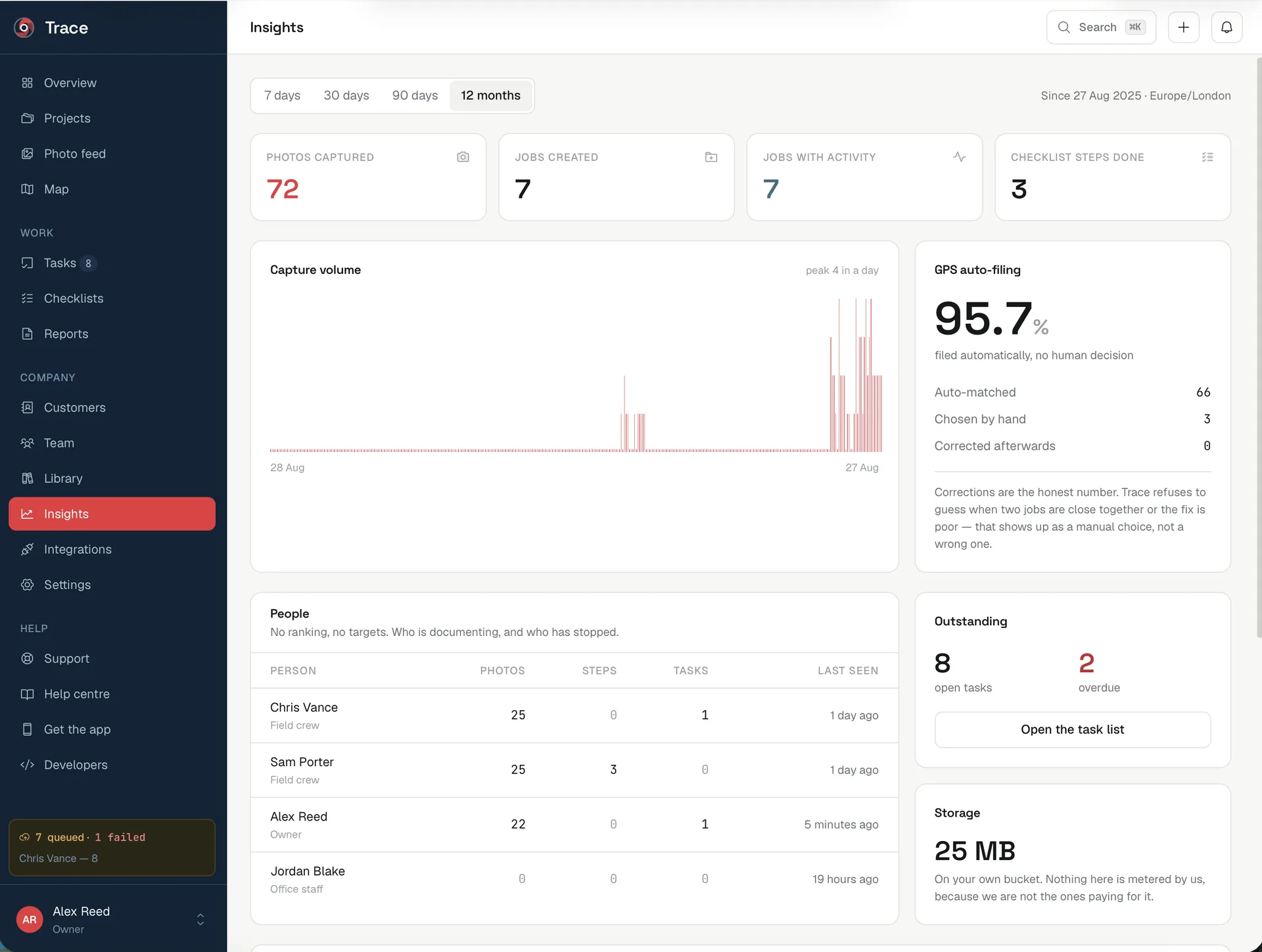Select the 12 months range tab
This screenshot has height=952, width=1262.
(491, 95)
